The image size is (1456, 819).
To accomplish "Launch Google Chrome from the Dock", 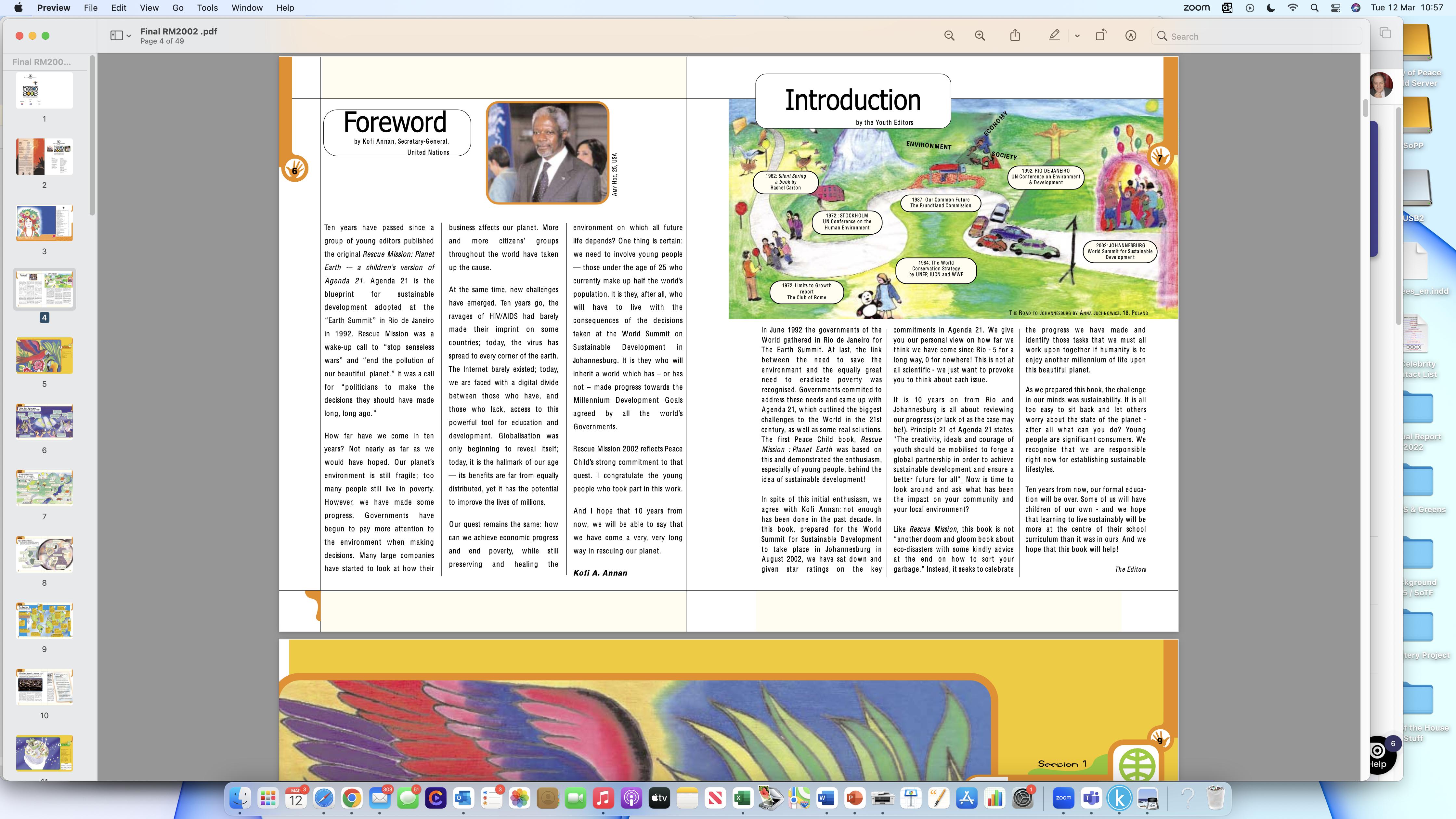I will (x=352, y=798).
